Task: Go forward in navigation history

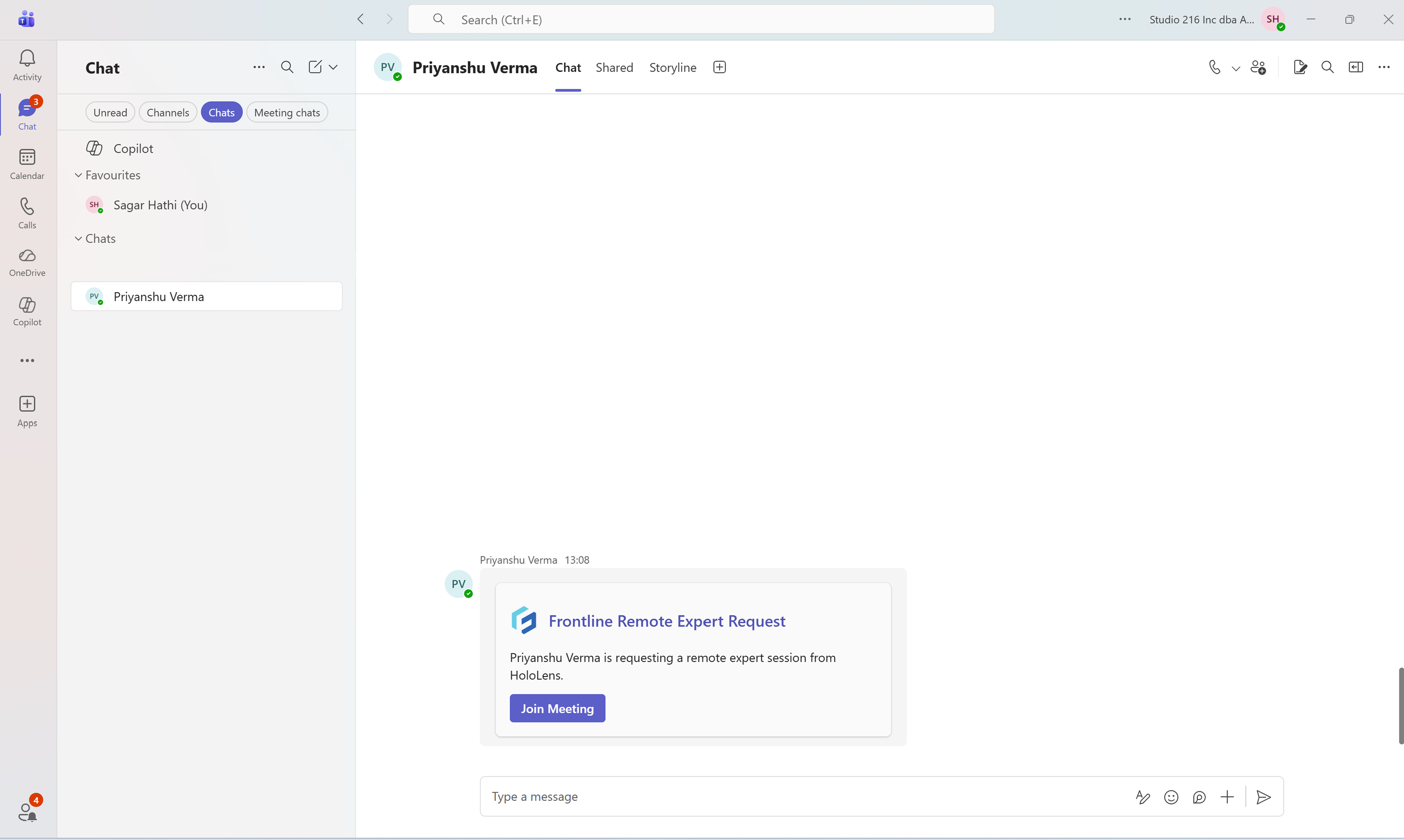Action: [x=389, y=19]
